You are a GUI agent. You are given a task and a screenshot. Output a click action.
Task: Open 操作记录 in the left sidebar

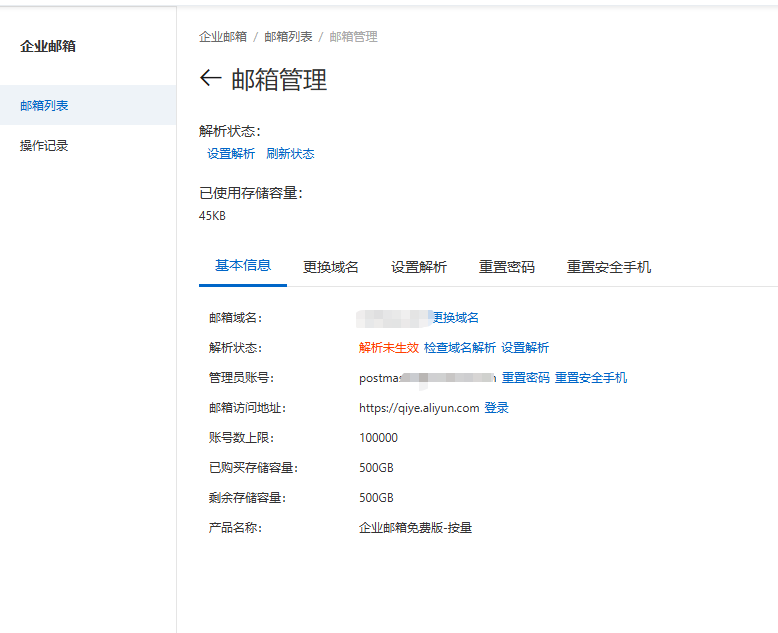[44, 146]
